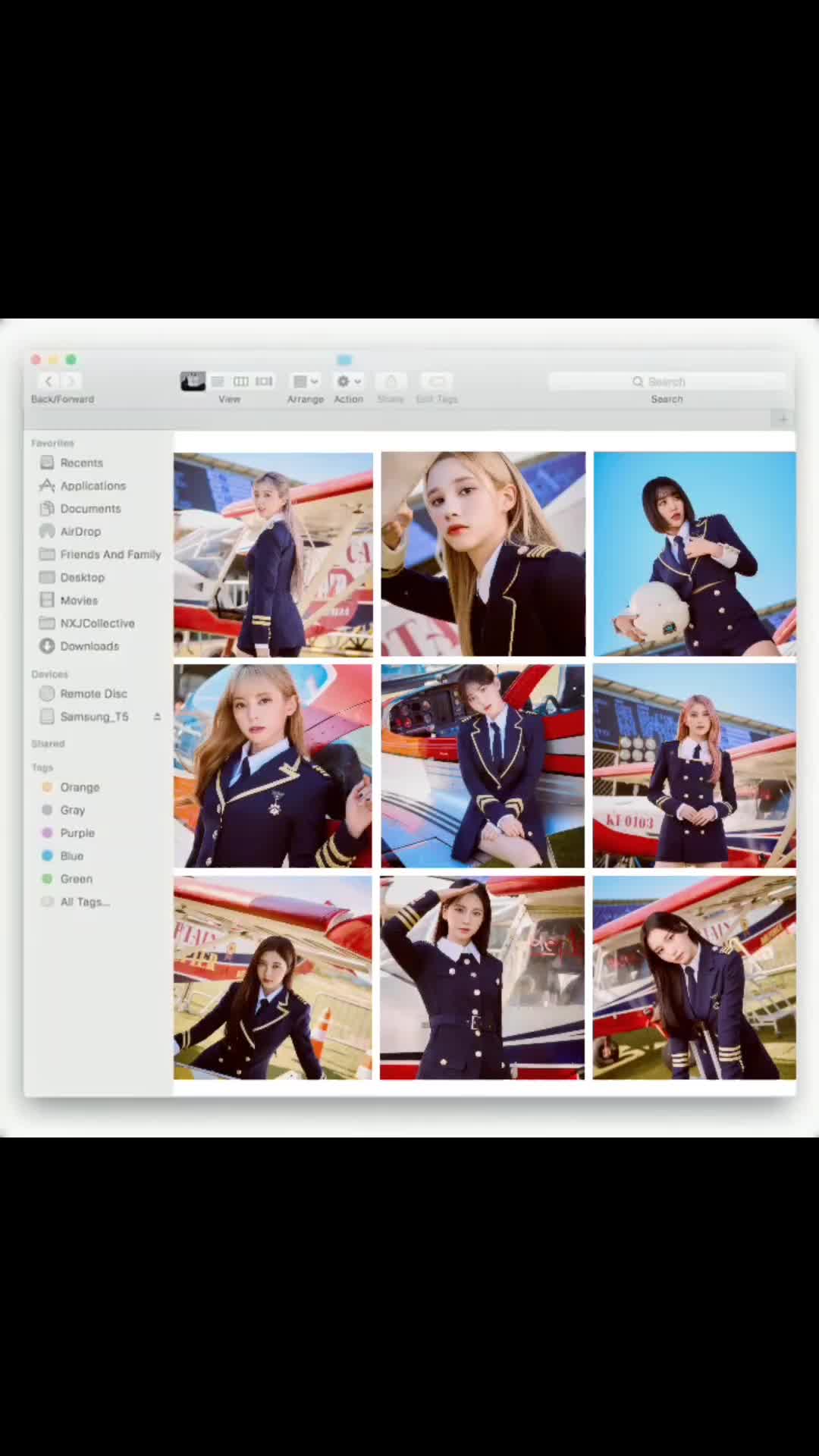Switch to column view in the toolbar
The height and width of the screenshot is (1456, 819).
(240, 381)
